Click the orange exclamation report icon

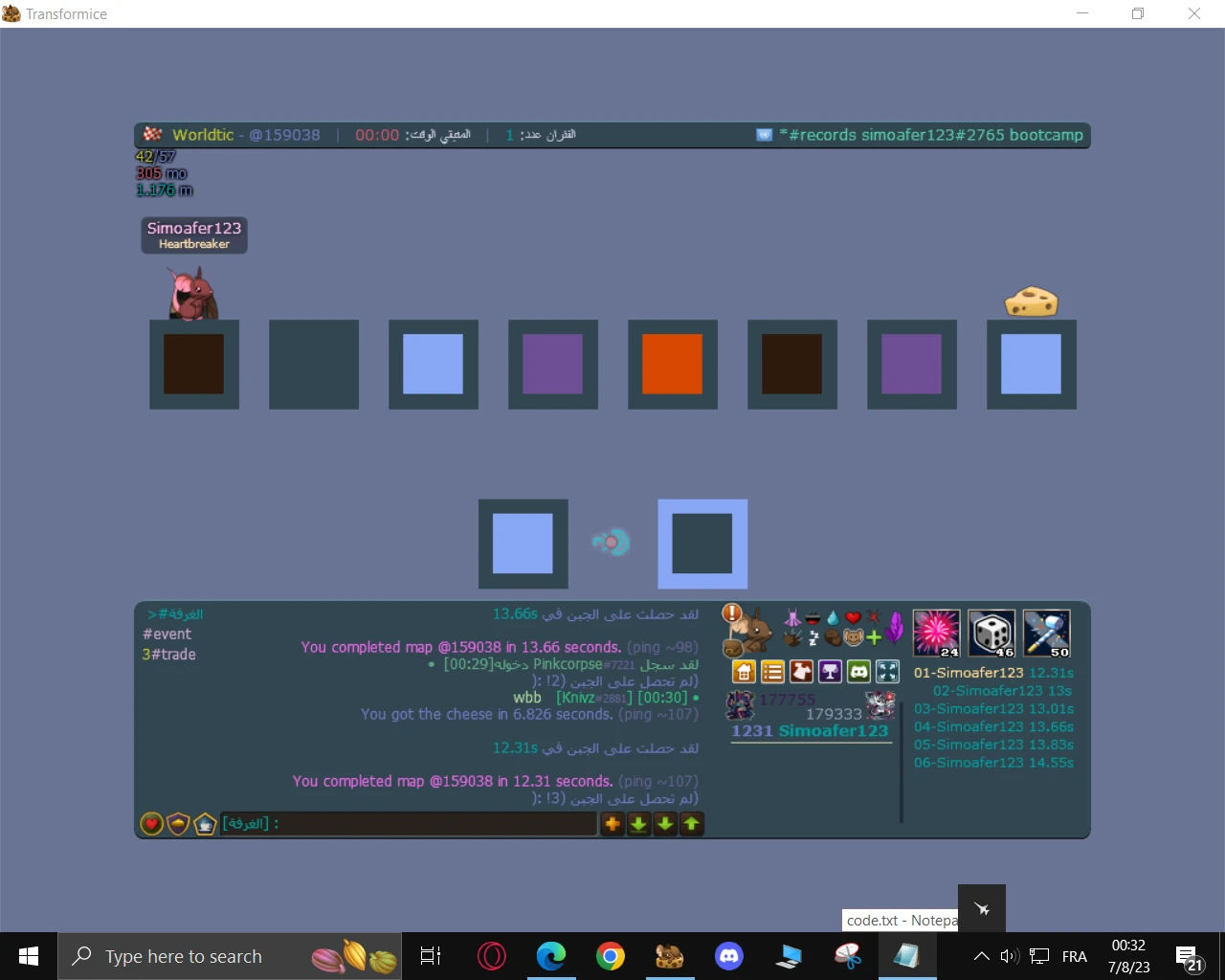[732, 613]
